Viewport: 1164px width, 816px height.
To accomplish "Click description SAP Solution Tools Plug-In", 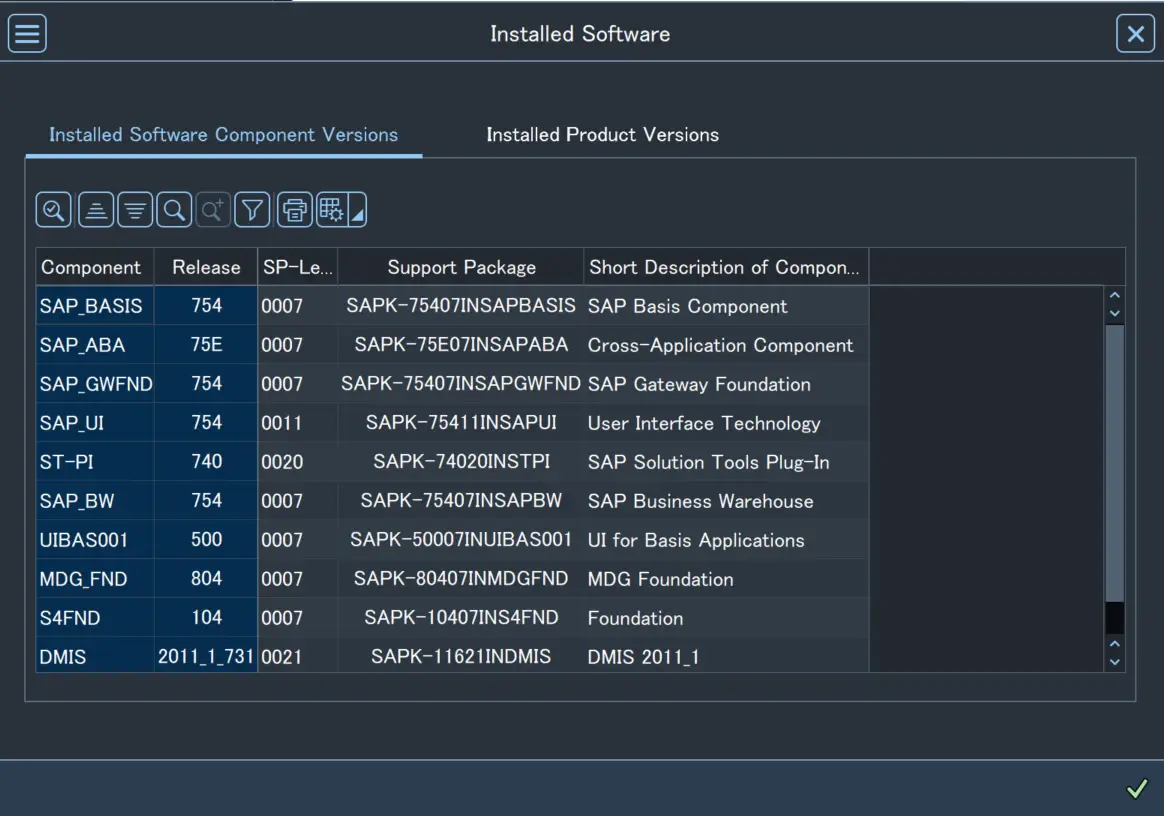I will (726, 462).
